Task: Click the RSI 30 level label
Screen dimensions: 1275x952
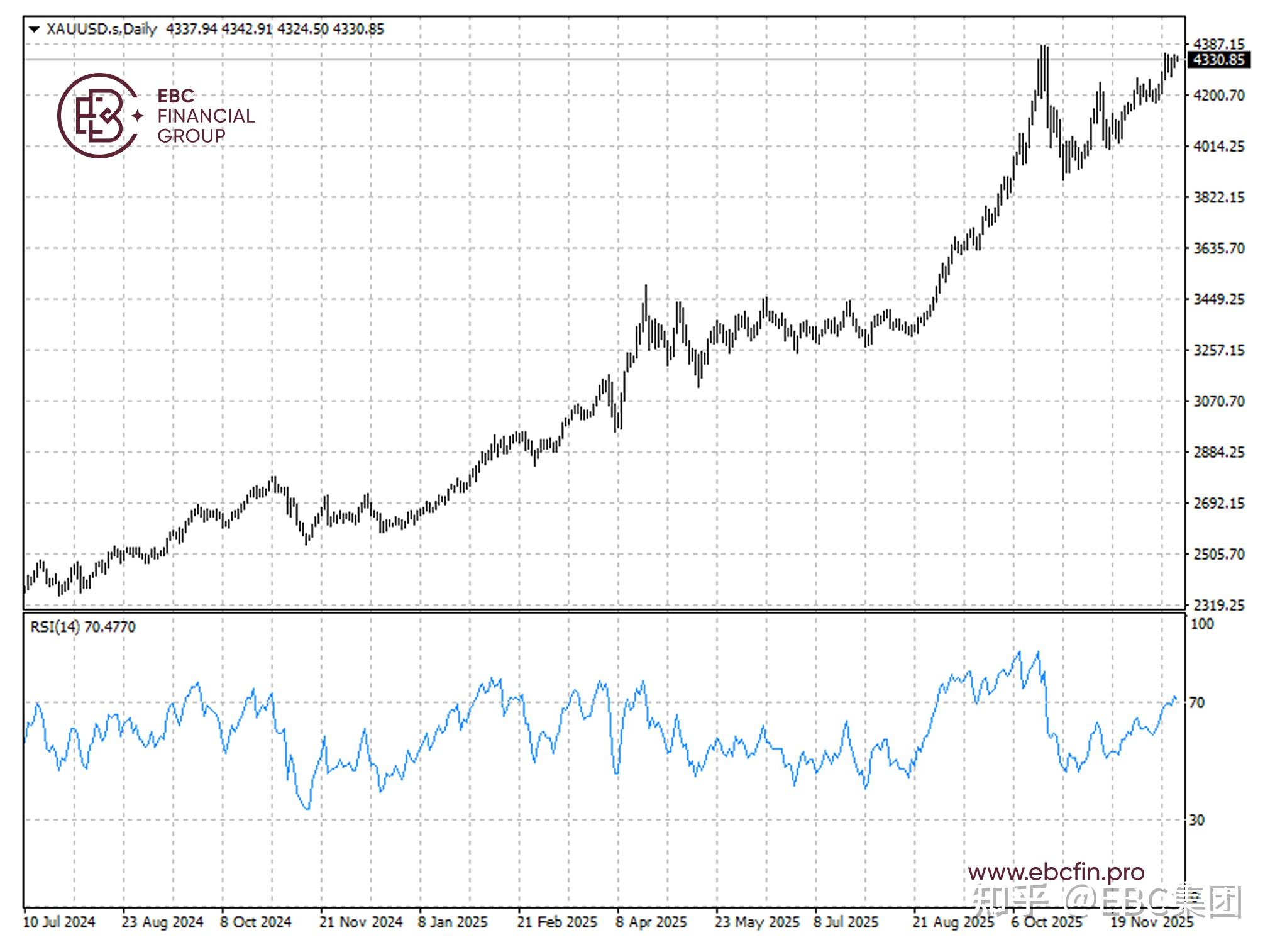Action: tap(1197, 820)
